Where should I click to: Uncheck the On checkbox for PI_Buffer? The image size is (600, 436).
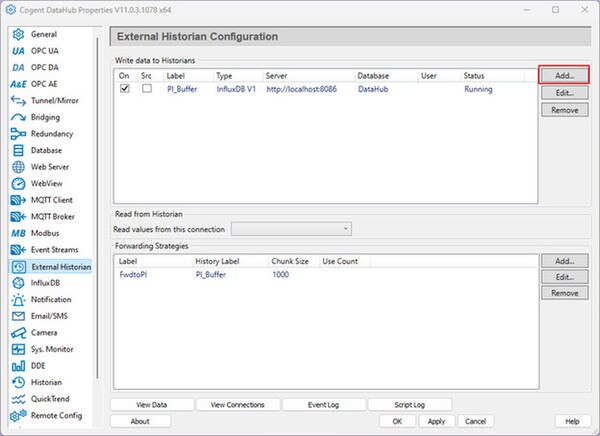pos(125,88)
